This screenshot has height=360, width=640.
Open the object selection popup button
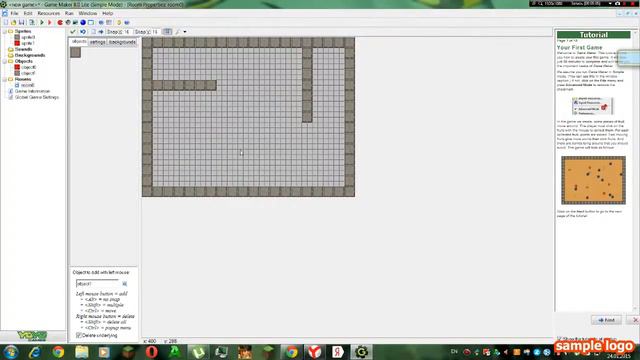[x=124, y=284]
